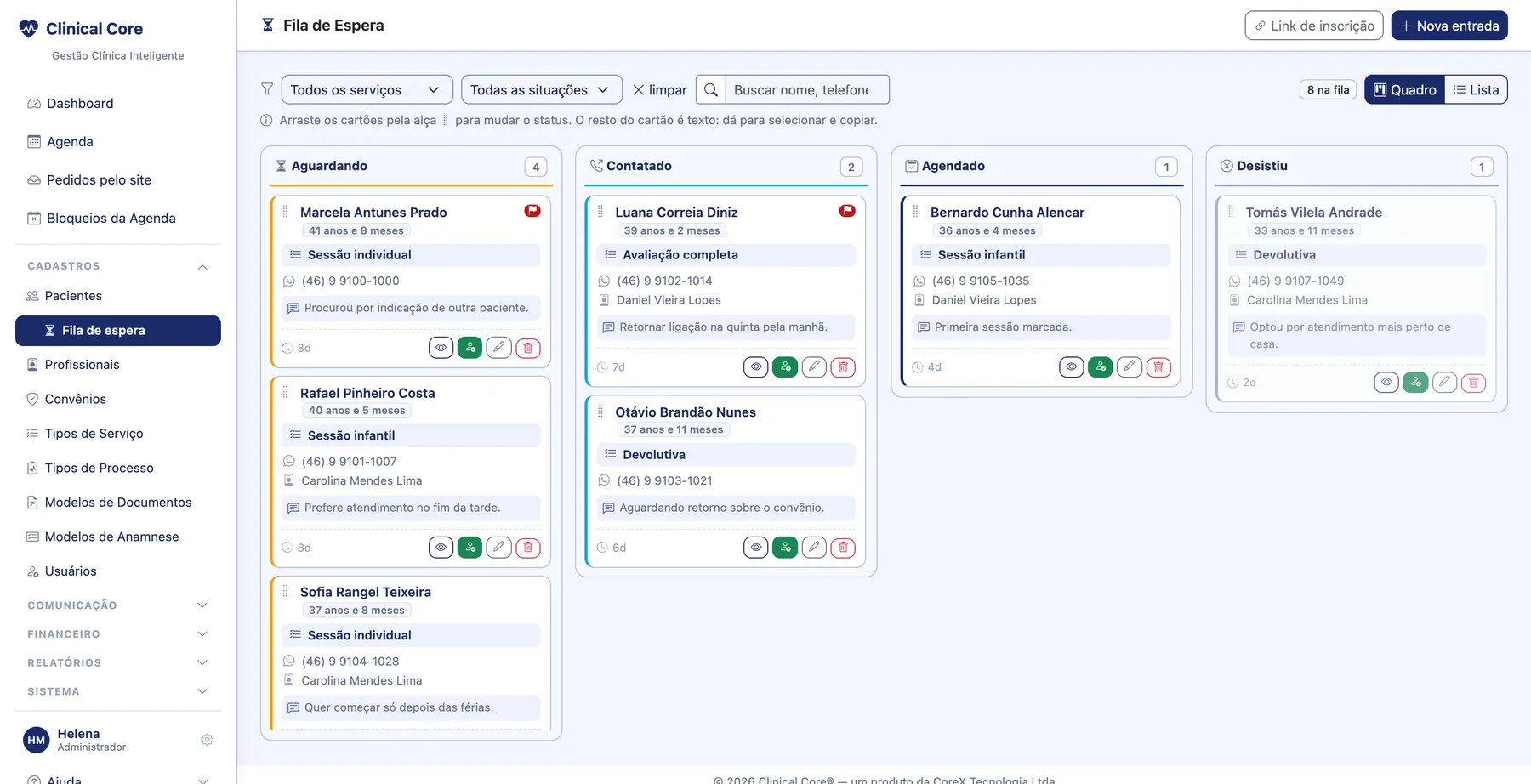Click the Nova entrada button
The image size is (1531, 784).
(x=1449, y=26)
